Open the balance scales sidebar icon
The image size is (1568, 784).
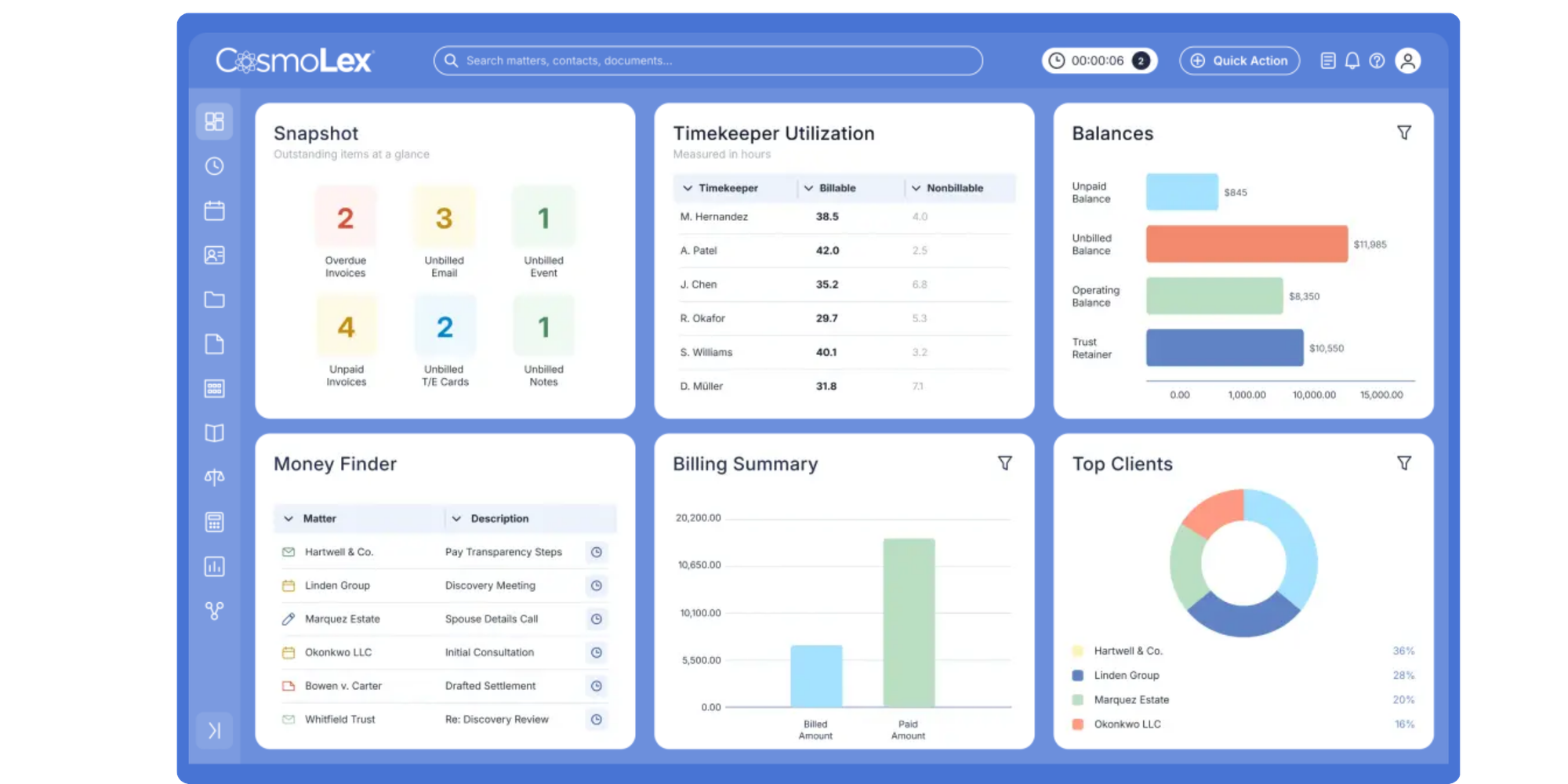coord(214,477)
